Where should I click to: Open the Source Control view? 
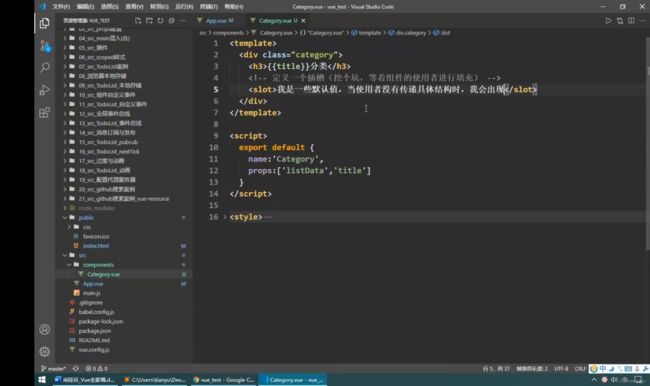pos(45,46)
